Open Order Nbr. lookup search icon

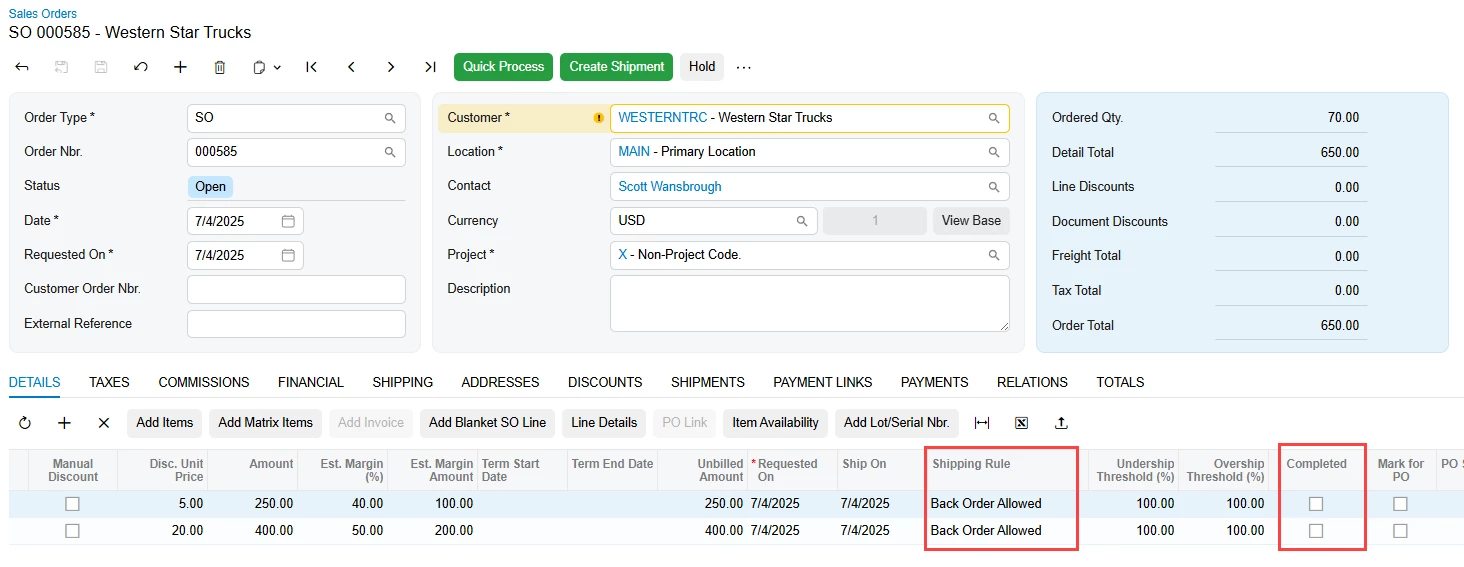pyautogui.click(x=390, y=152)
